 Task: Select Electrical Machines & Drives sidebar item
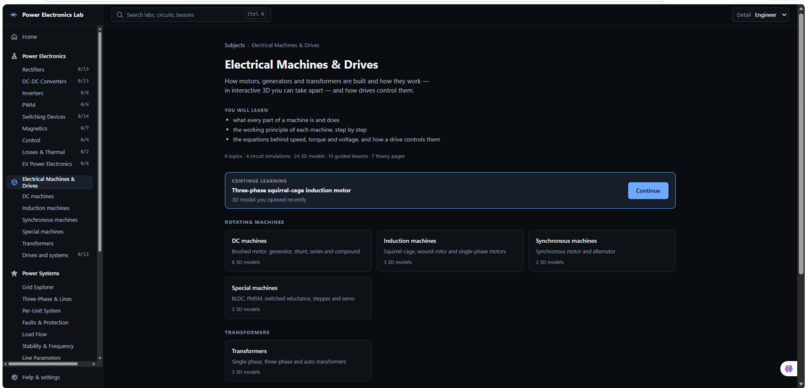point(50,182)
